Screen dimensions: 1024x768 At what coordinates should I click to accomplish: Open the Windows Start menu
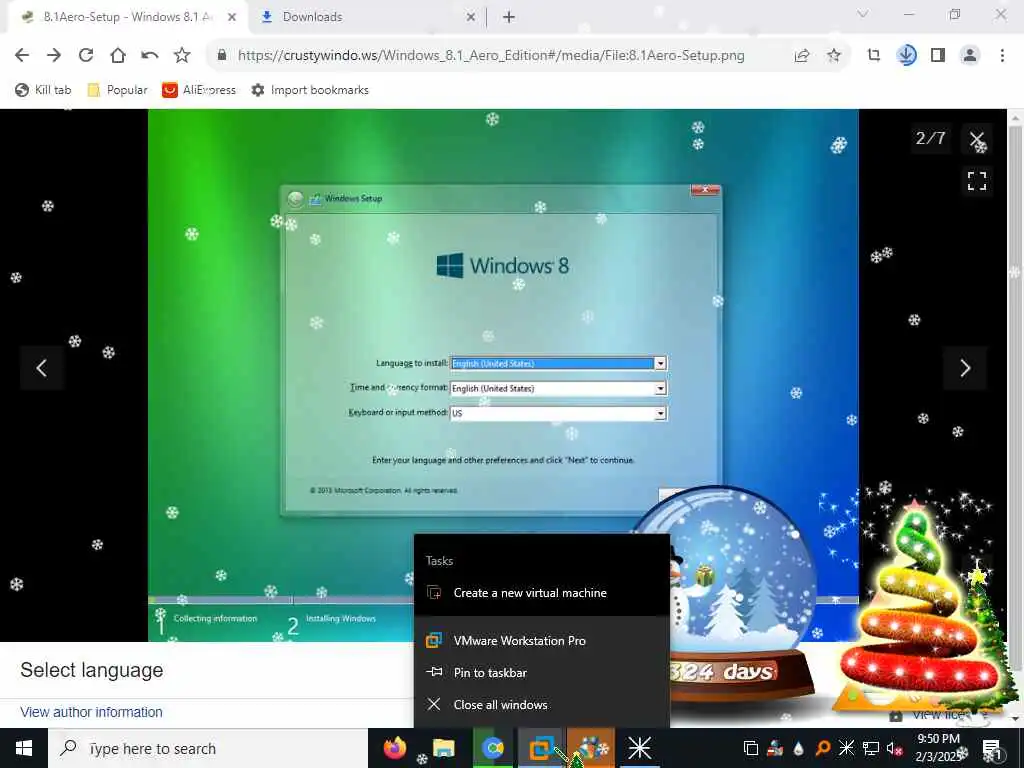pos(24,748)
